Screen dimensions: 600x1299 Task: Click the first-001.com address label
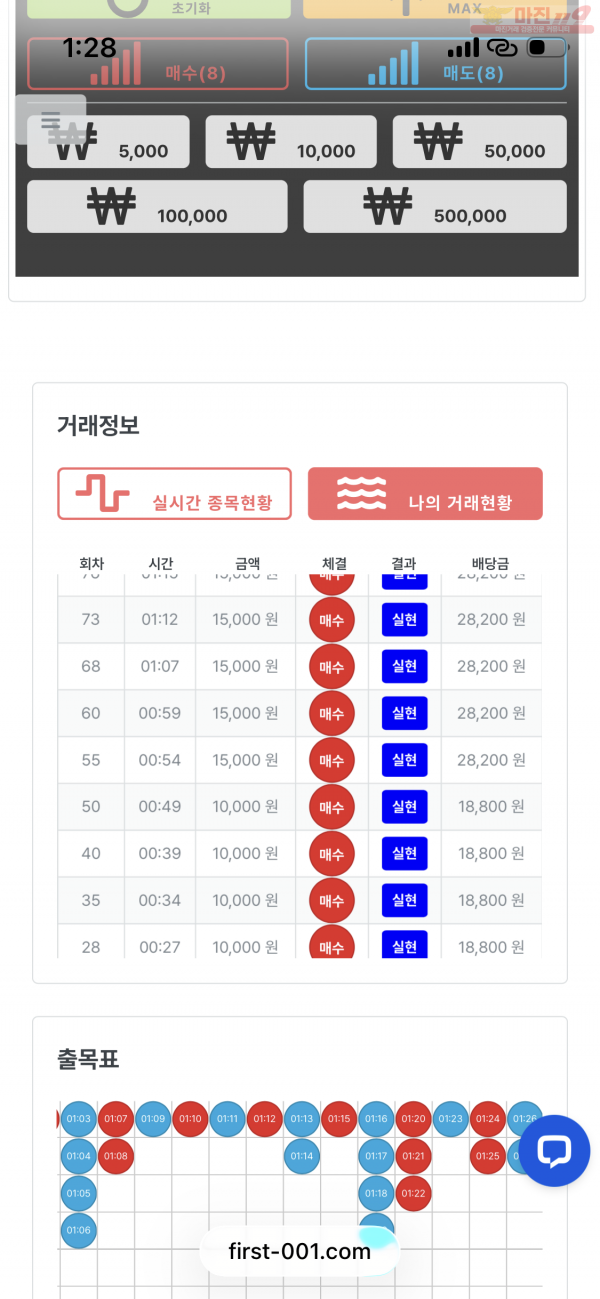298,1251
